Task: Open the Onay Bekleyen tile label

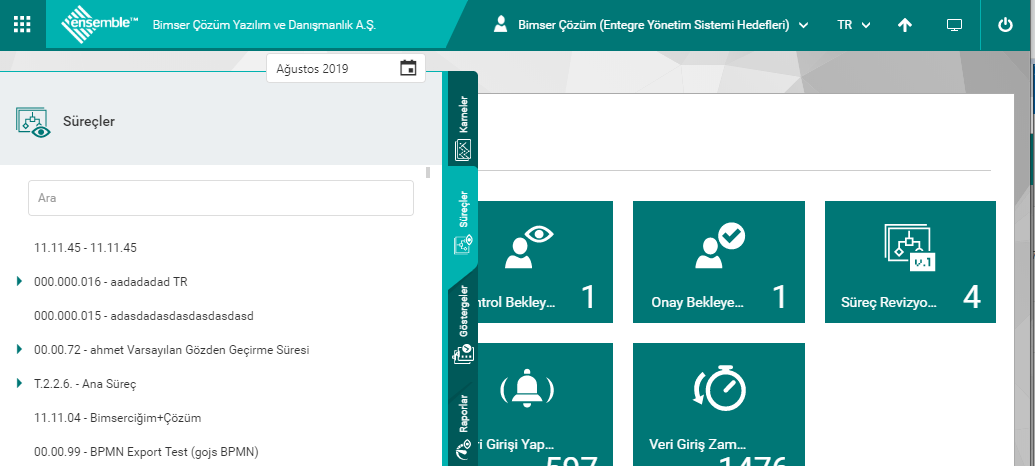Action: (698, 302)
